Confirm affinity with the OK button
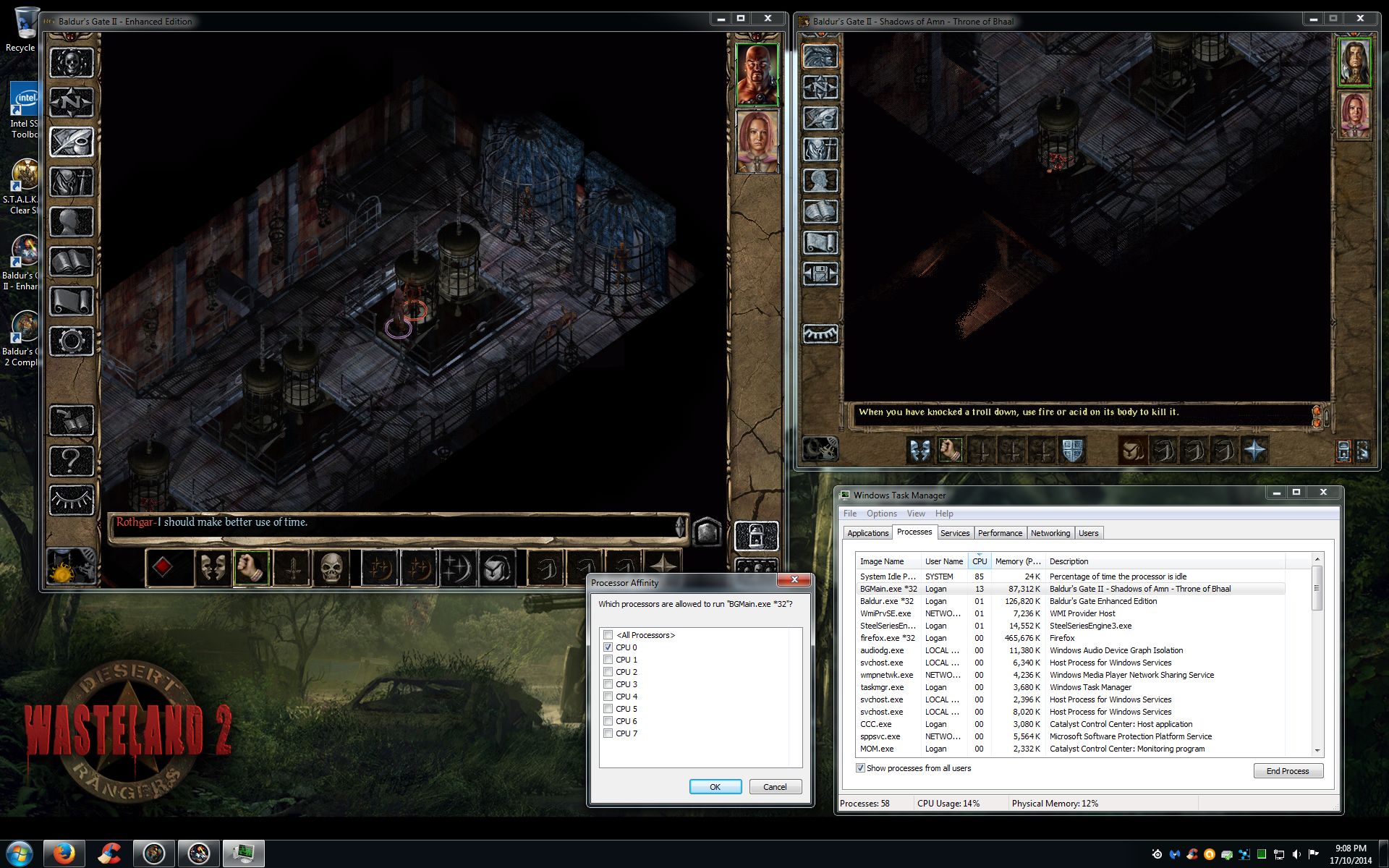Screen dimensions: 1389x868 click(x=715, y=787)
